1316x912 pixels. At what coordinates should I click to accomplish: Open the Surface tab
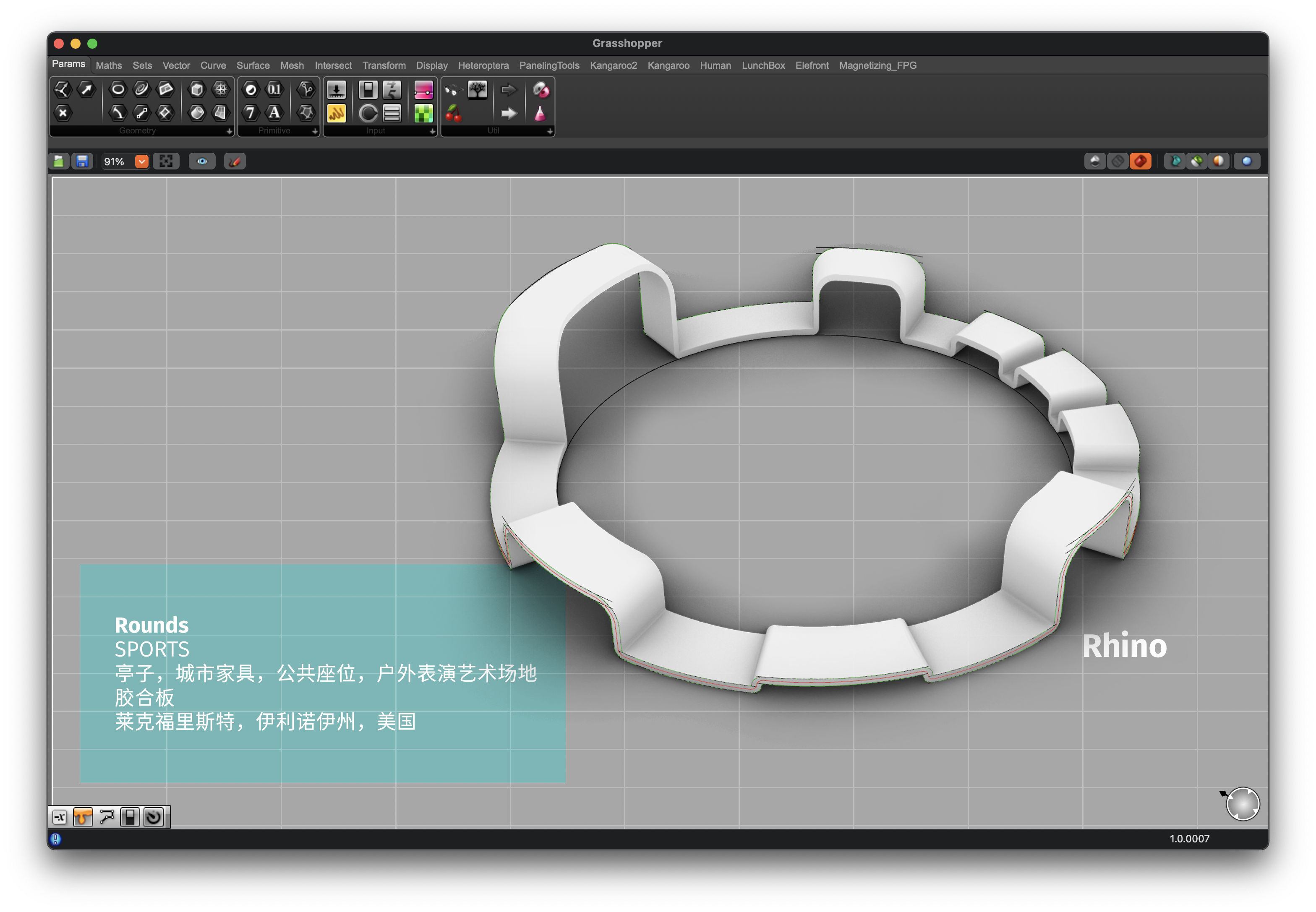[x=253, y=65]
